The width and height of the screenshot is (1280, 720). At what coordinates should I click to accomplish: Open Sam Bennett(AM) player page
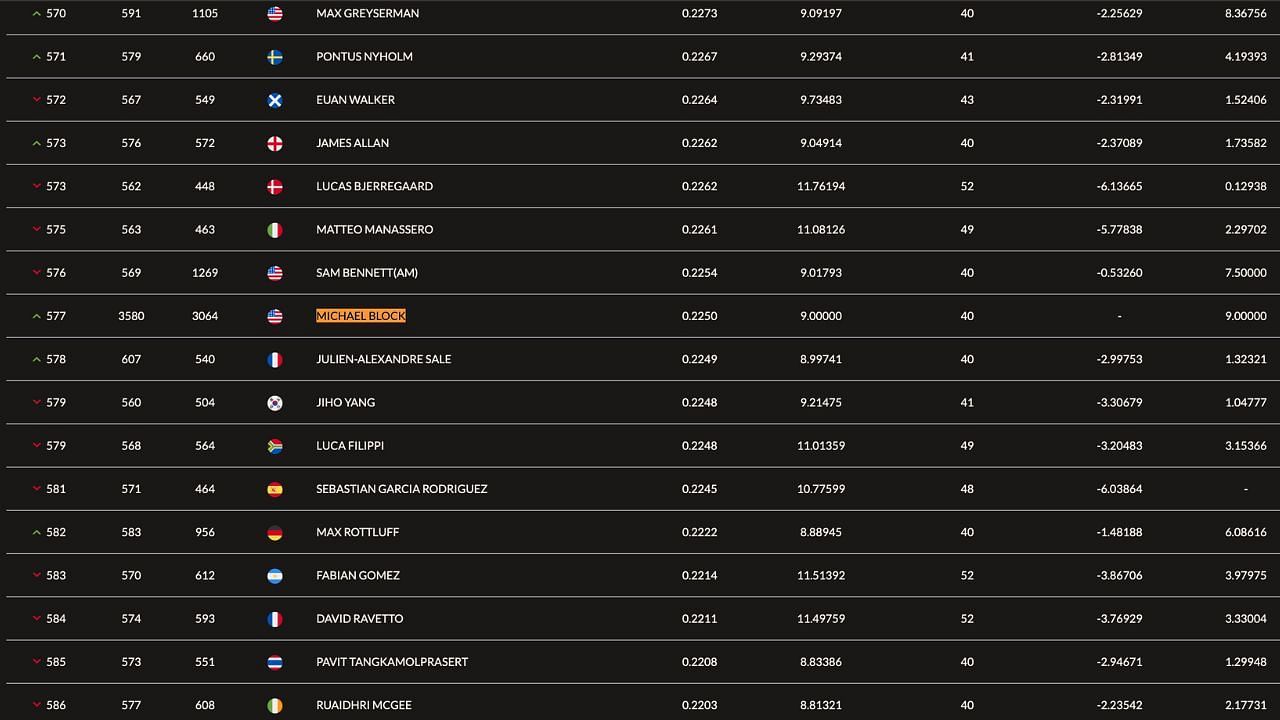point(367,273)
